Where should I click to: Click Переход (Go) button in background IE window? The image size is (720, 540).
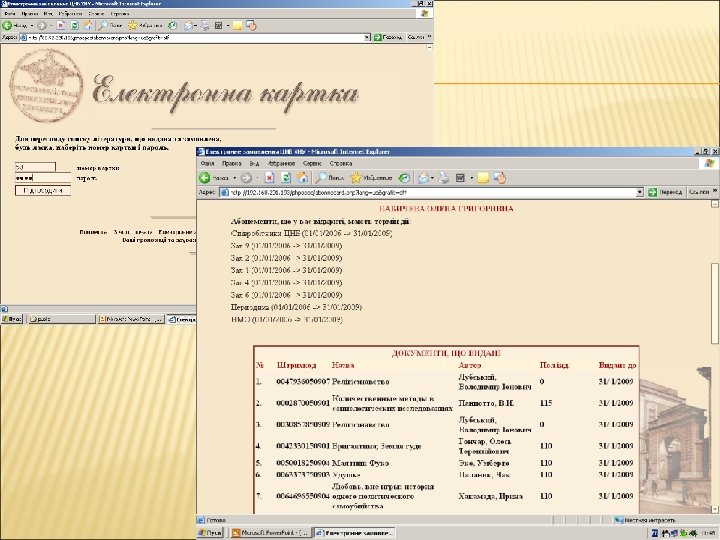click(388, 37)
